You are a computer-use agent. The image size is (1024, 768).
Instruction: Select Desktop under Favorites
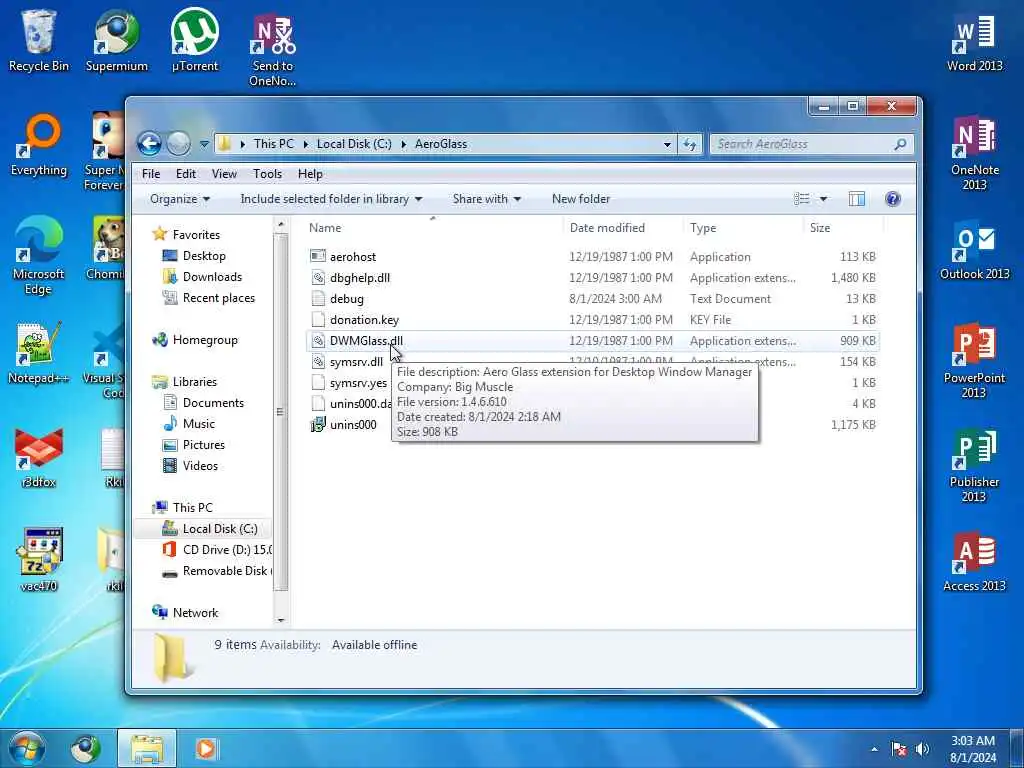pyautogui.click(x=194, y=256)
